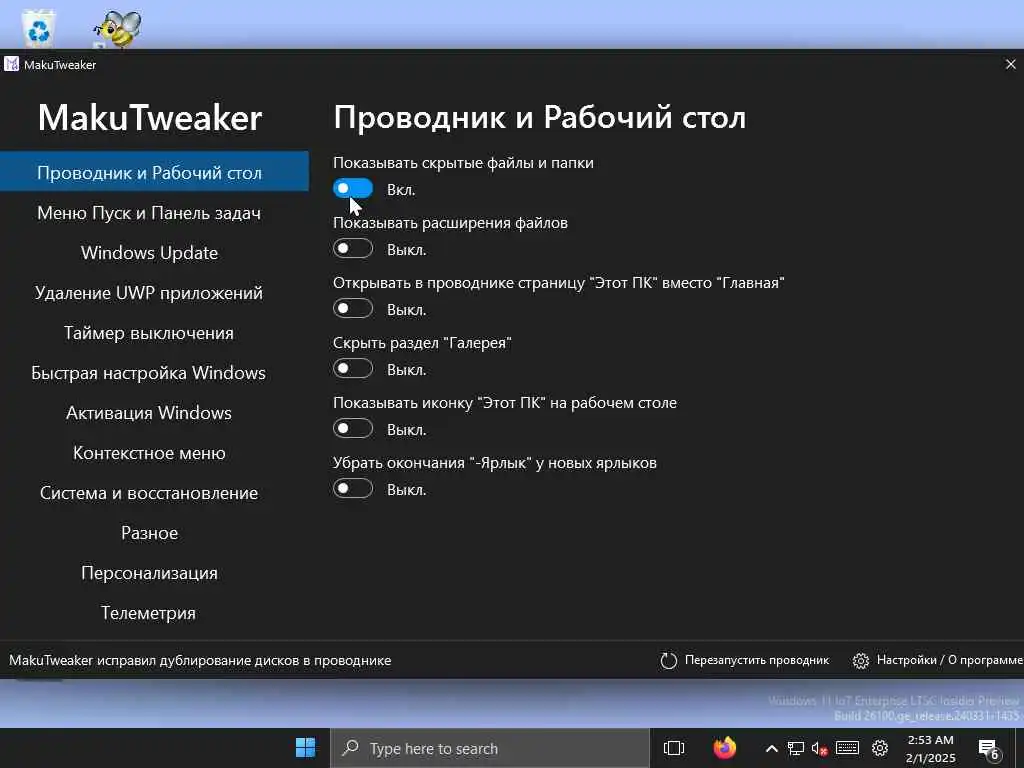Open "Настройки / О программе"
1024x768 pixels.
click(950, 660)
